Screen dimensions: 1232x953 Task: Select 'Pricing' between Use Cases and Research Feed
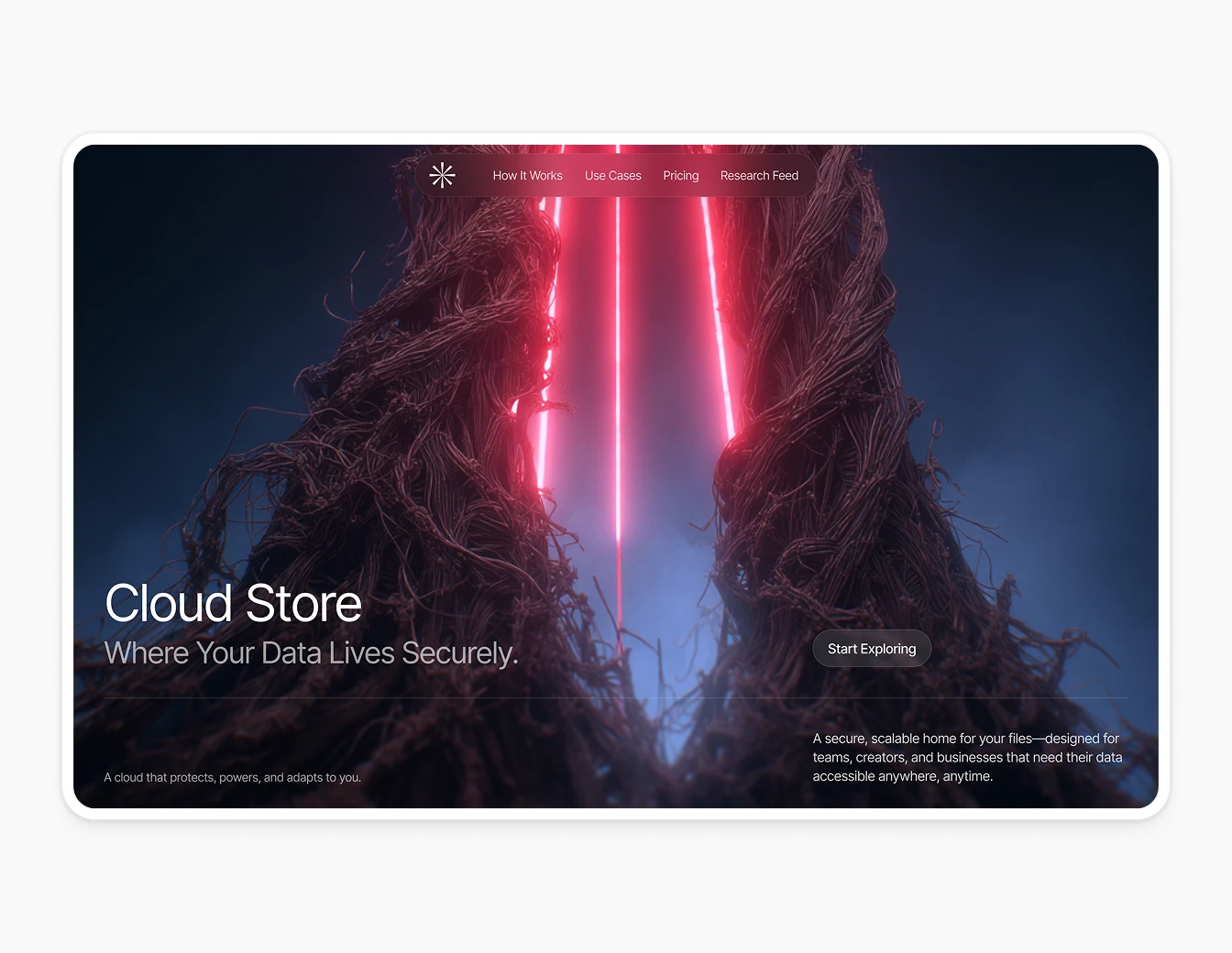pyautogui.click(x=680, y=175)
